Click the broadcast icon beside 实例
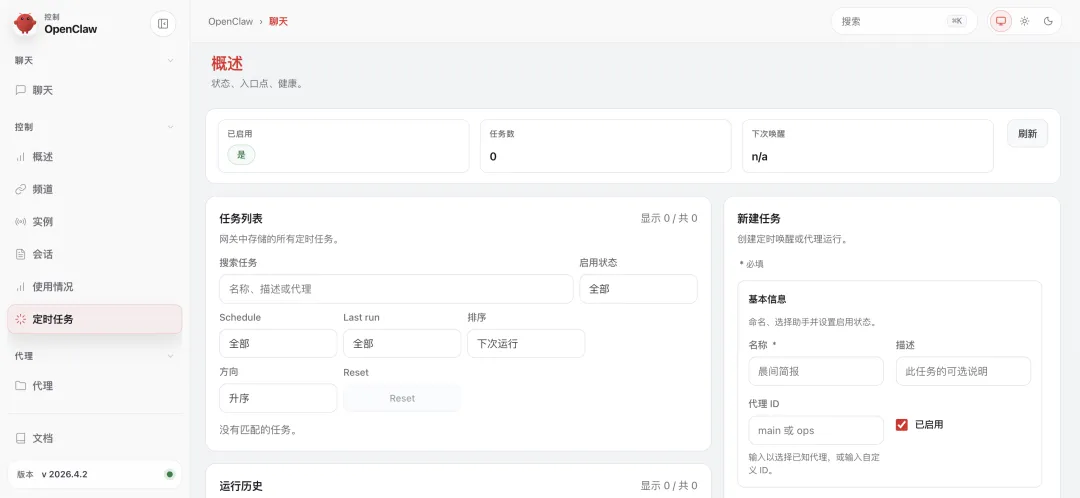1080x498 pixels. click(x=21, y=222)
